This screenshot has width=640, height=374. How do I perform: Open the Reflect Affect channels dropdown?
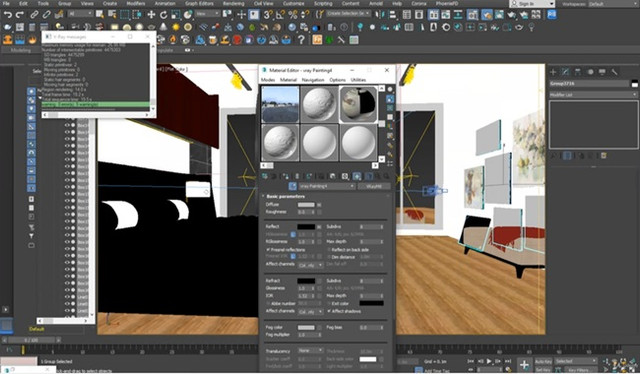pos(310,265)
